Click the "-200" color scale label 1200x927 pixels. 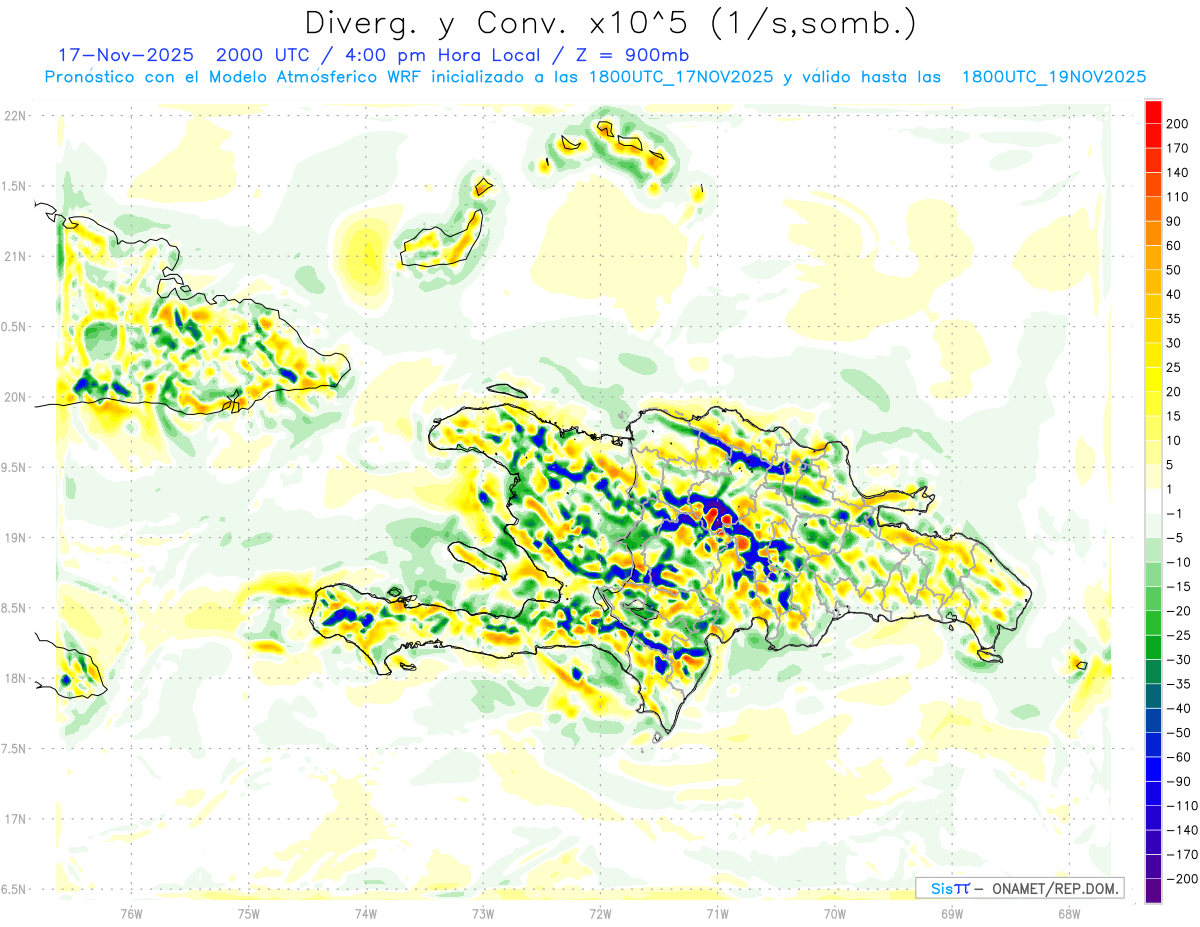1182,878
